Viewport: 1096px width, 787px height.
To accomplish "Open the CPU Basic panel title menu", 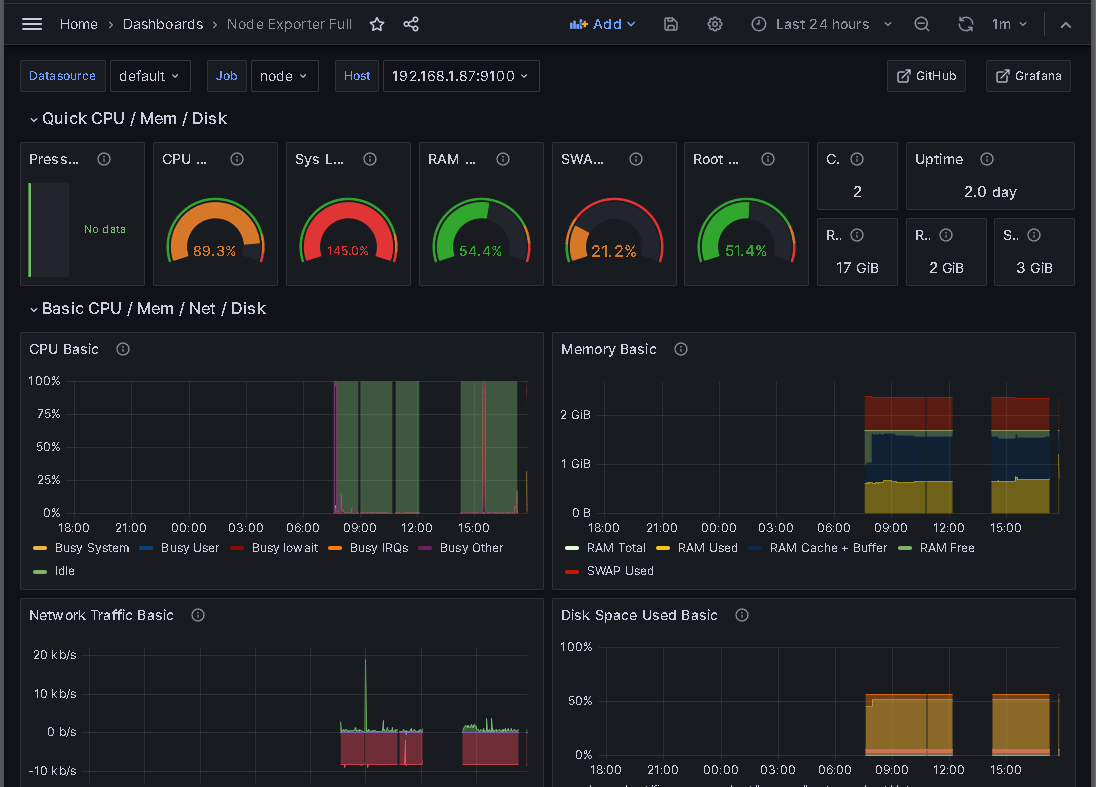I will 64,349.
